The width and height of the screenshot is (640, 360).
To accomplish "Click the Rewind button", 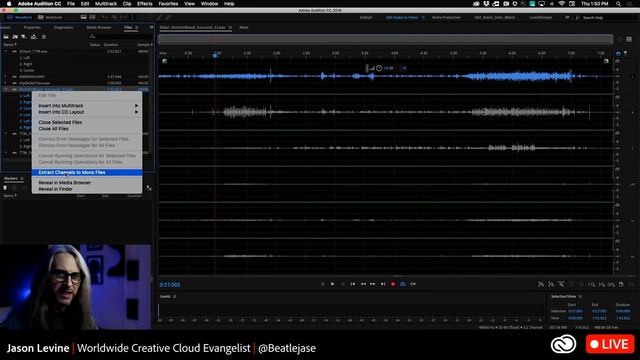I will 363,284.
